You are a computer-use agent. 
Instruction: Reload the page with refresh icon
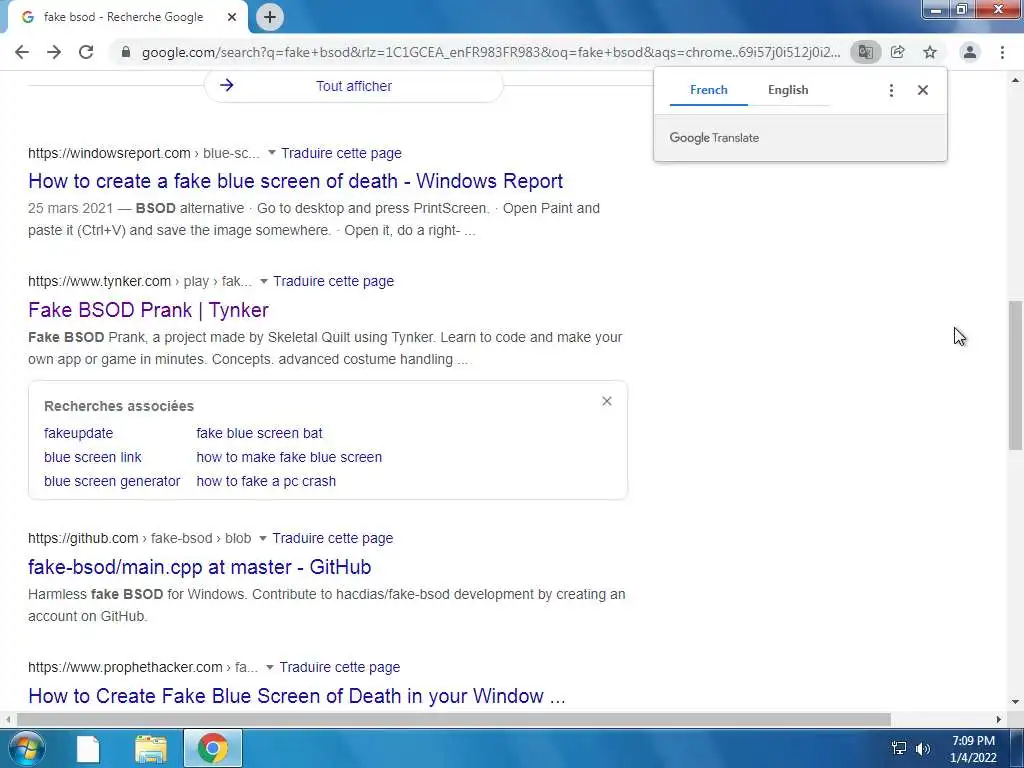86,52
